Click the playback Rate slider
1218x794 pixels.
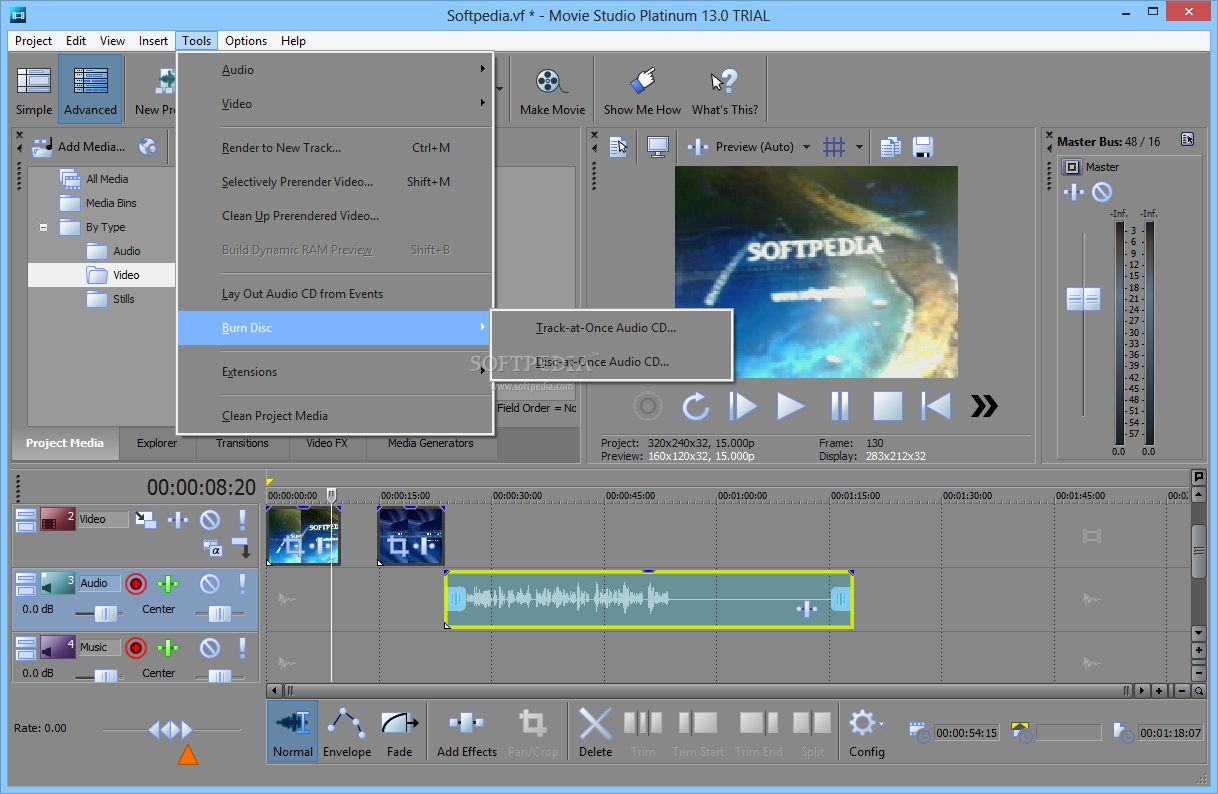point(170,730)
